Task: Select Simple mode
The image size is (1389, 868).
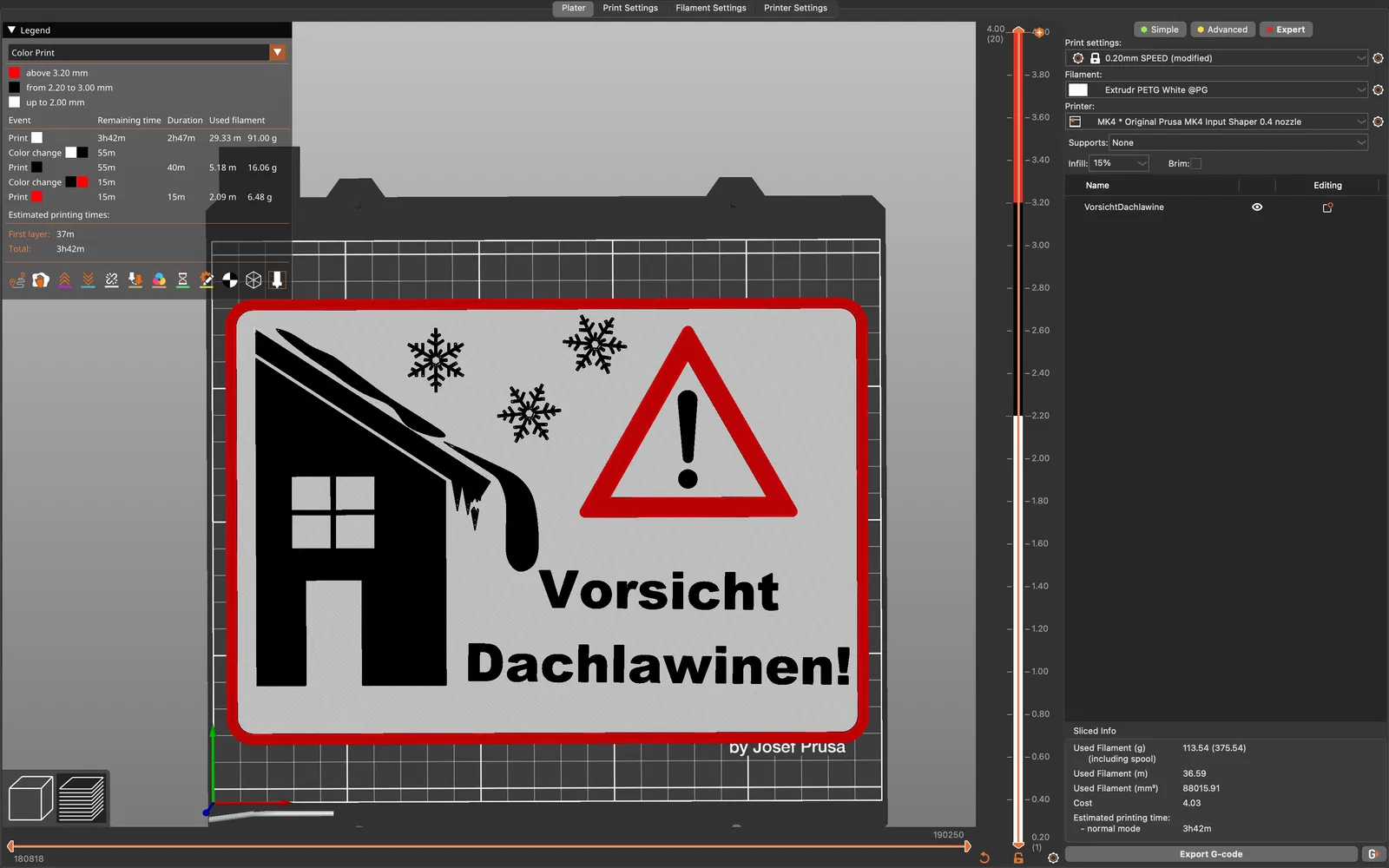Action: (x=1160, y=30)
